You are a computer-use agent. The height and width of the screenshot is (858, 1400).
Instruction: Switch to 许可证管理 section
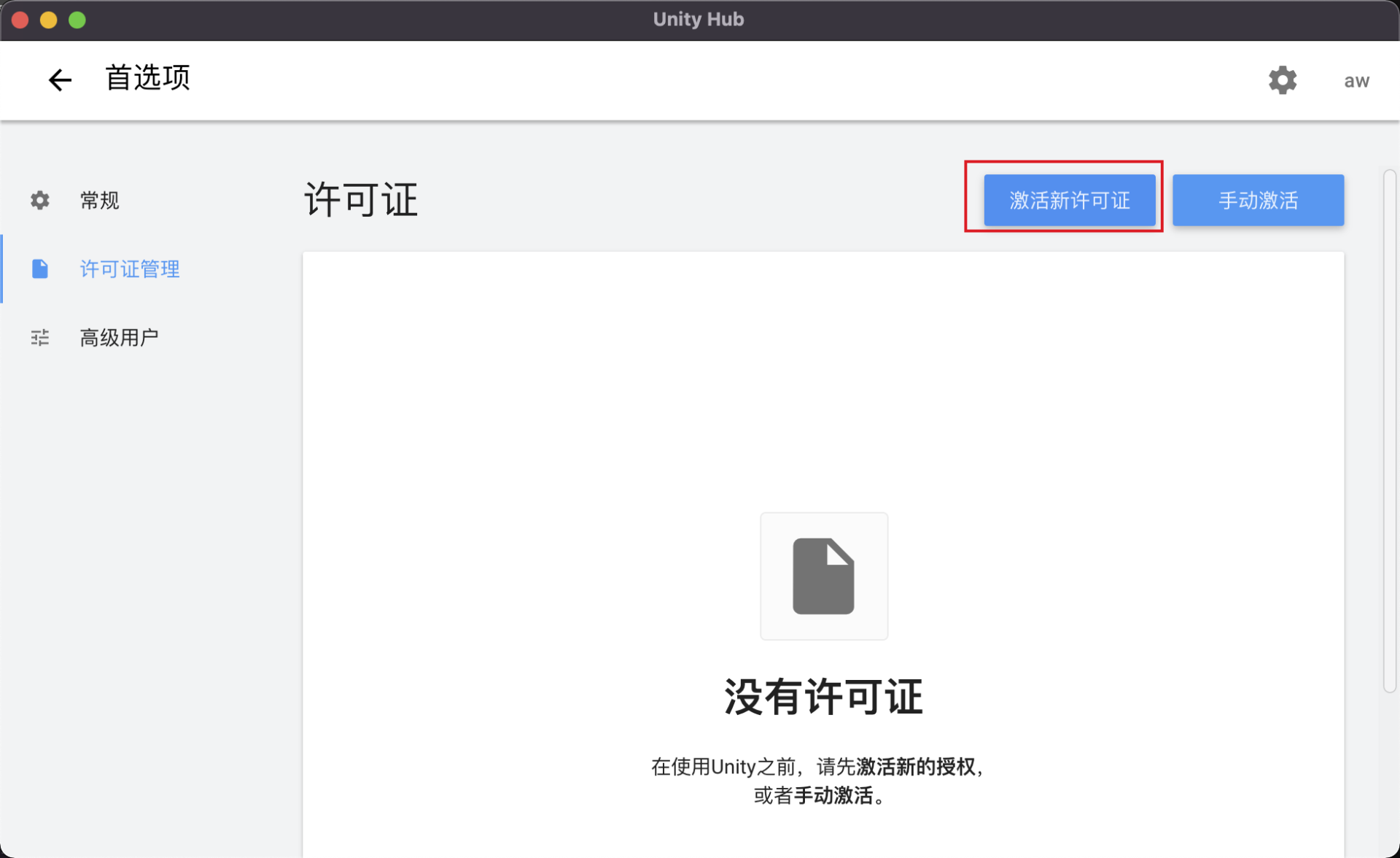(x=130, y=268)
